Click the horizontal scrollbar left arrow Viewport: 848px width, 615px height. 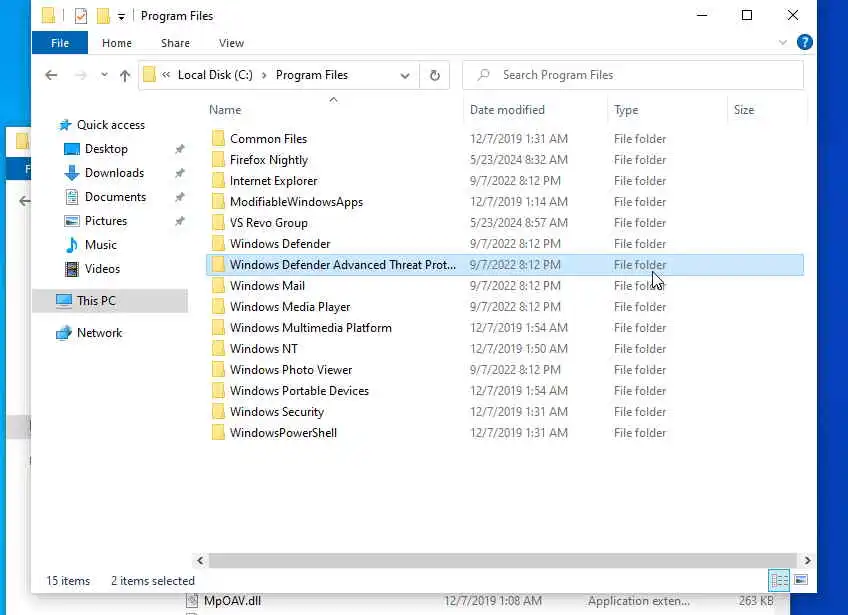coord(200,560)
